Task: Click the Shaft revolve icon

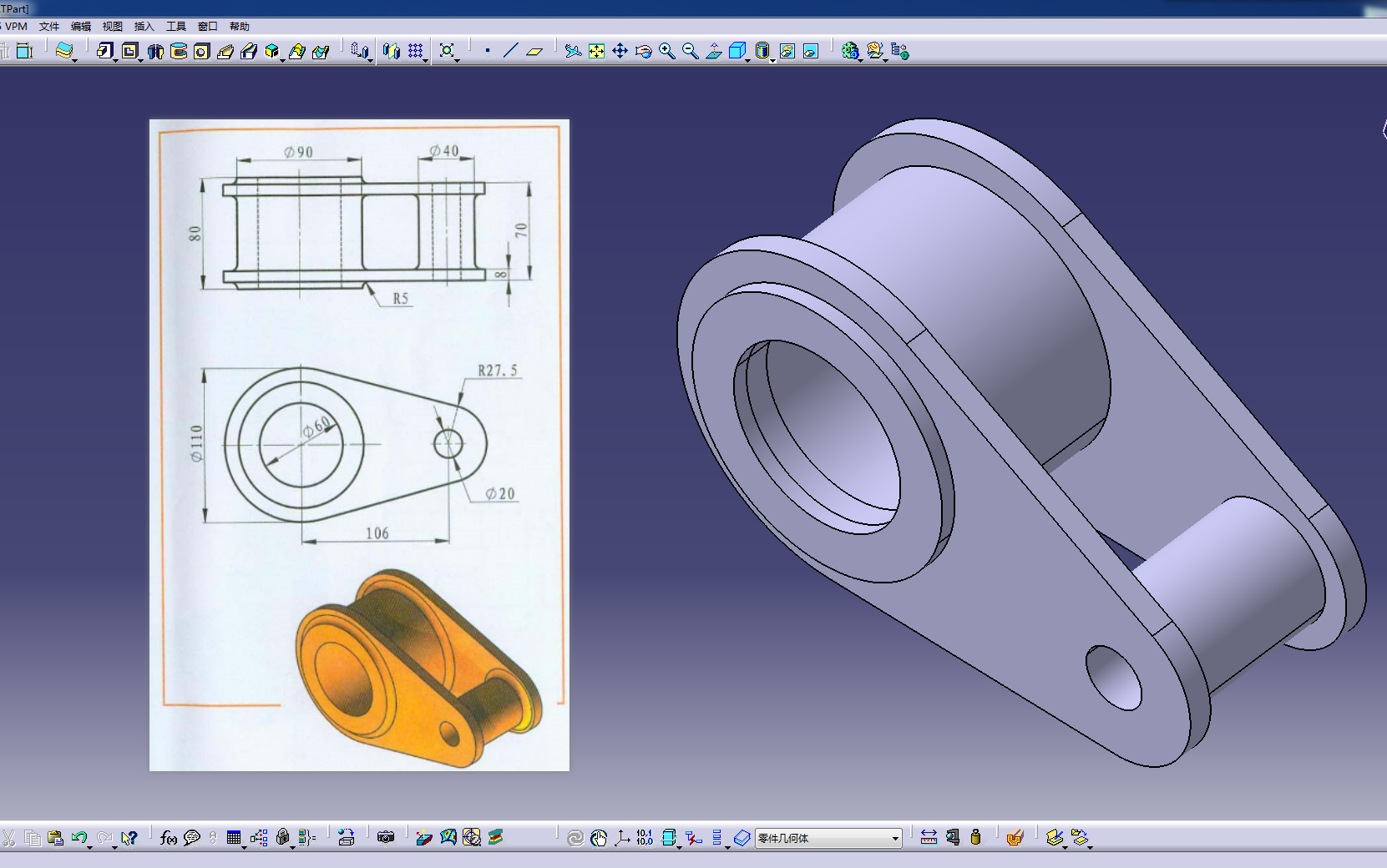Action: click(x=155, y=51)
